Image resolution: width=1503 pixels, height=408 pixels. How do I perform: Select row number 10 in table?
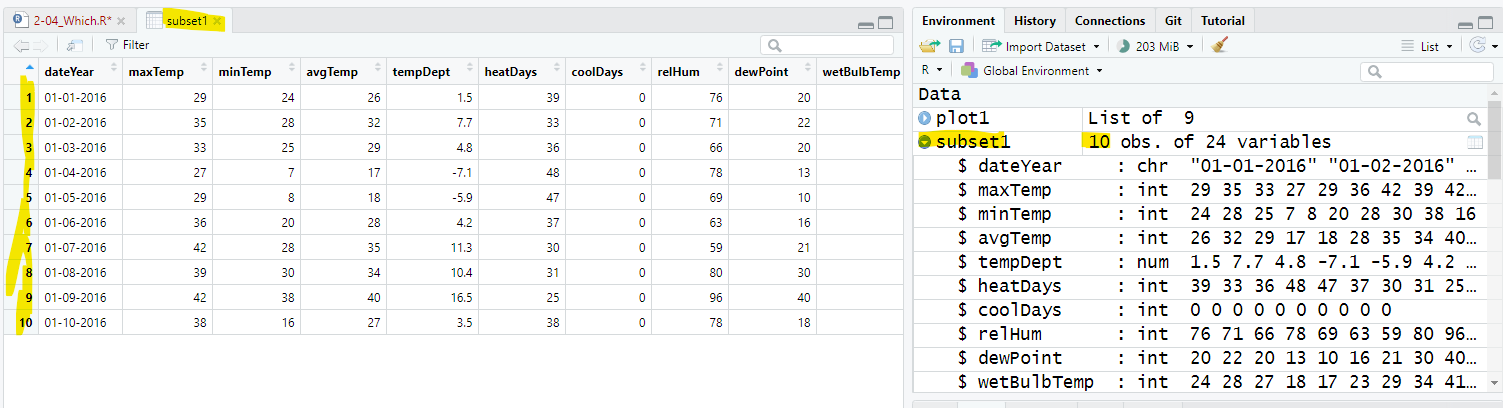(26, 322)
